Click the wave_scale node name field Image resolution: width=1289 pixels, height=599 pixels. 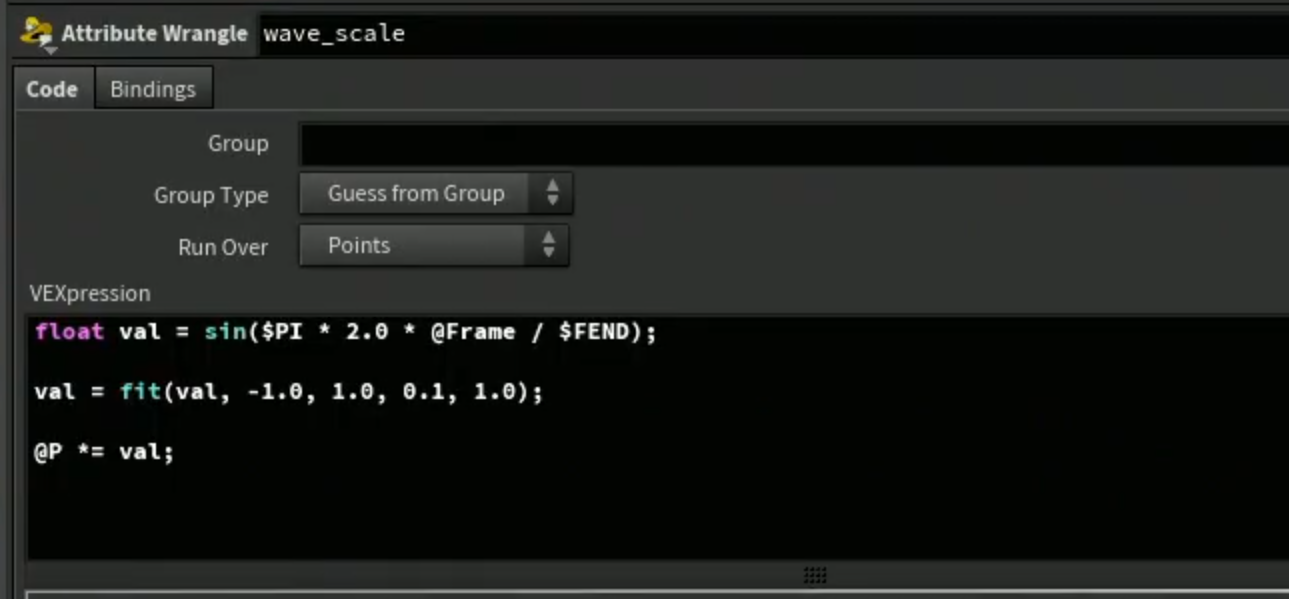coord(774,34)
